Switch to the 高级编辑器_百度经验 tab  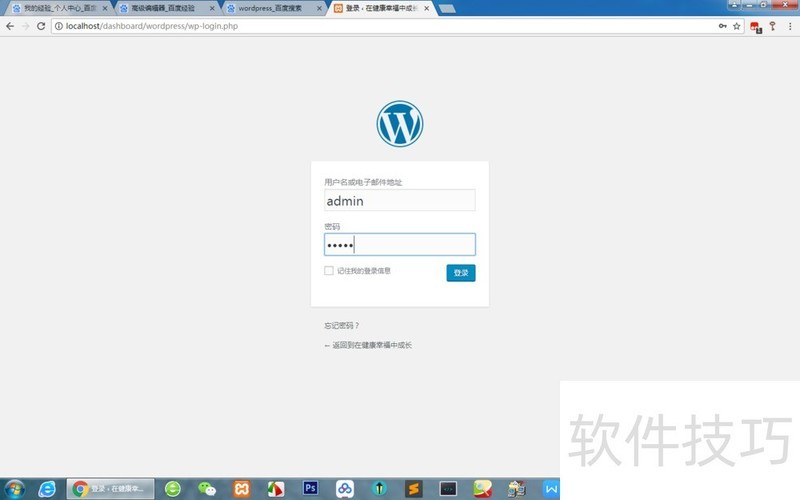tap(168, 8)
